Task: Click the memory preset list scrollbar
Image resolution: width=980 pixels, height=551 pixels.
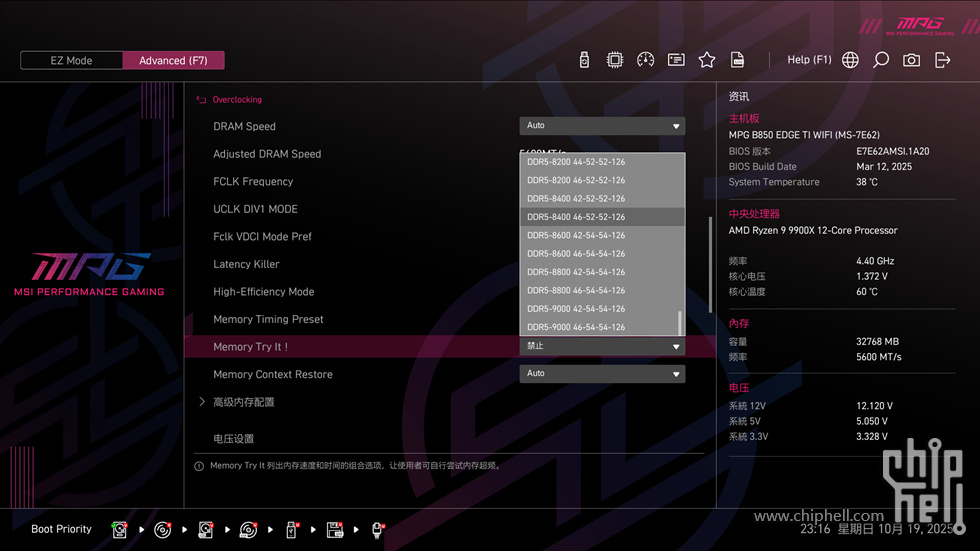Action: [681, 322]
